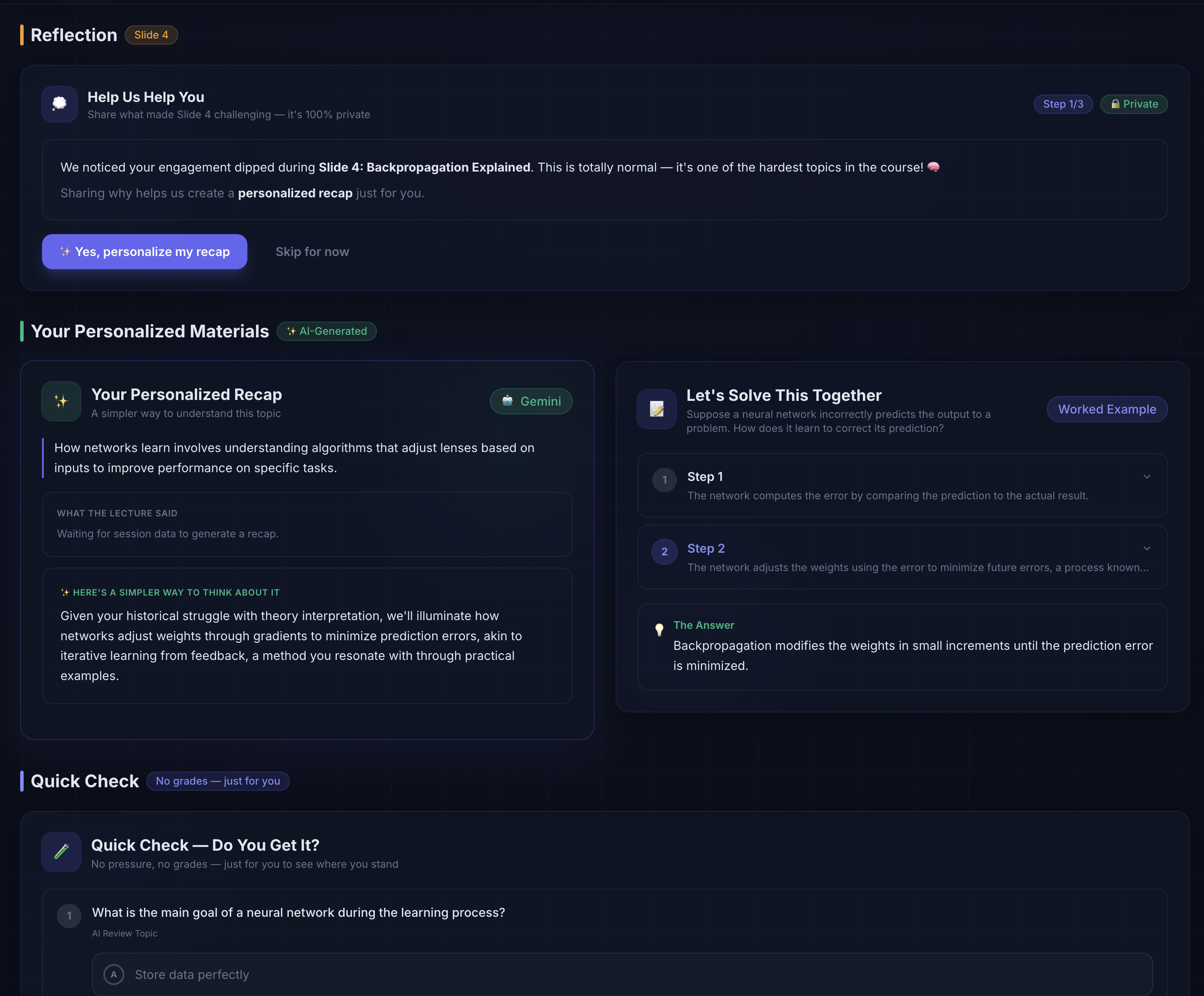Click the Slide 4 badge
Image resolution: width=1204 pixels, height=996 pixels.
tap(151, 35)
